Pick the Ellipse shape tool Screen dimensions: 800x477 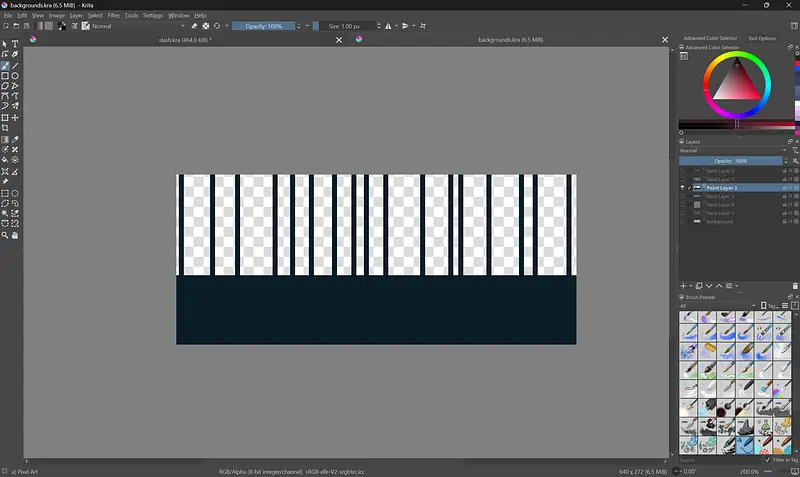click(x=15, y=76)
